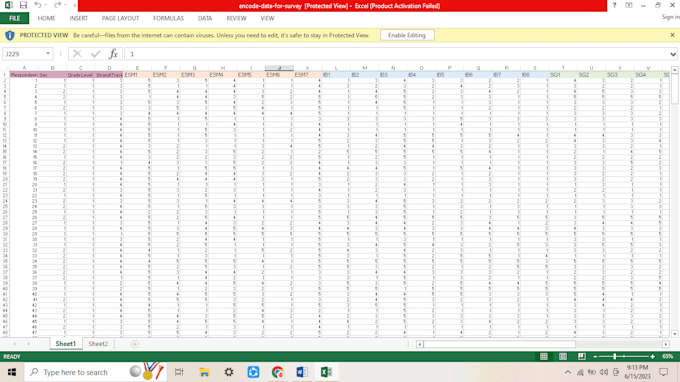
Task: Switch to the Sheet2 tab
Action: click(x=98, y=344)
